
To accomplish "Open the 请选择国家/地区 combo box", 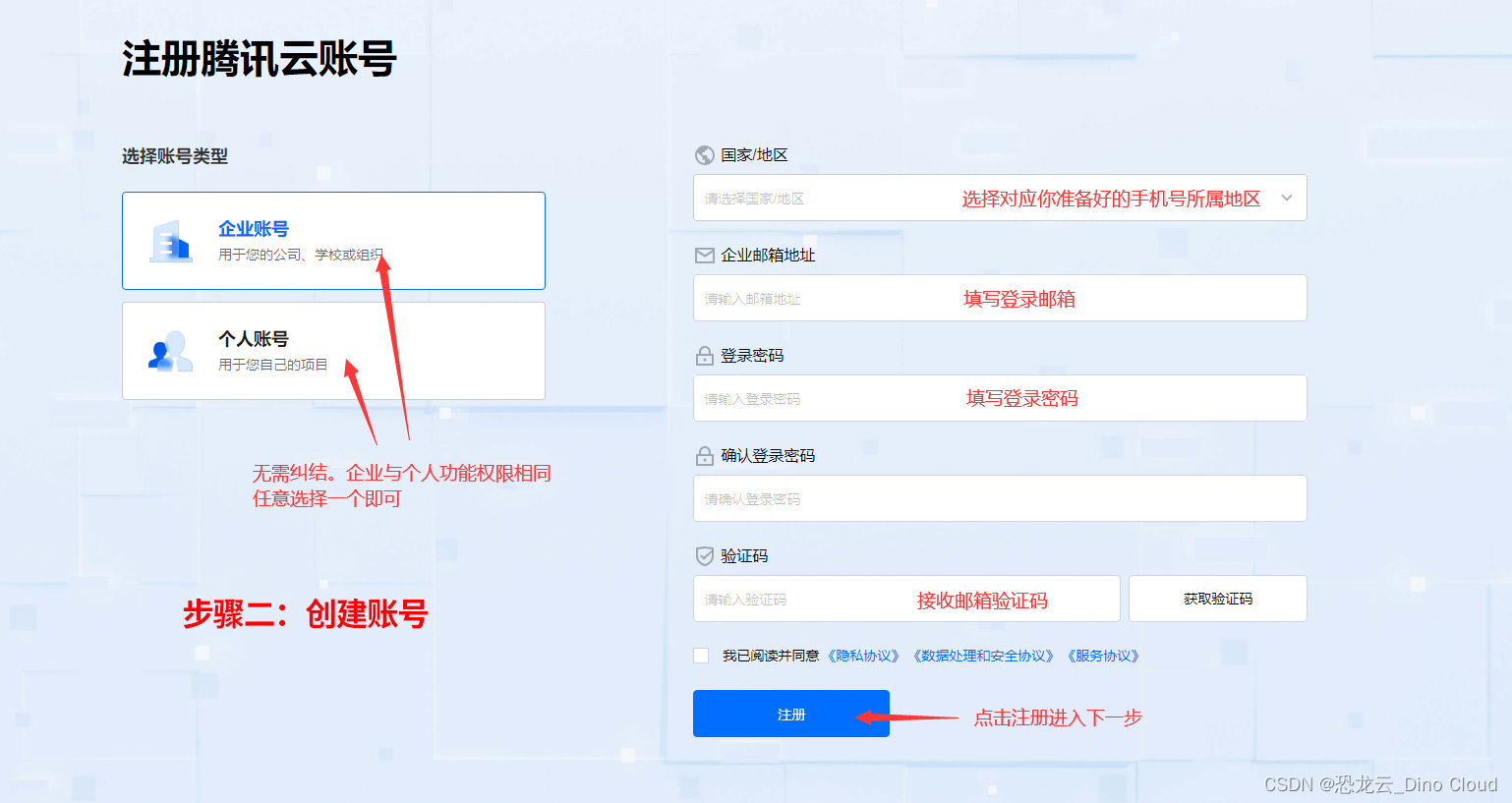I will click(1000, 198).
